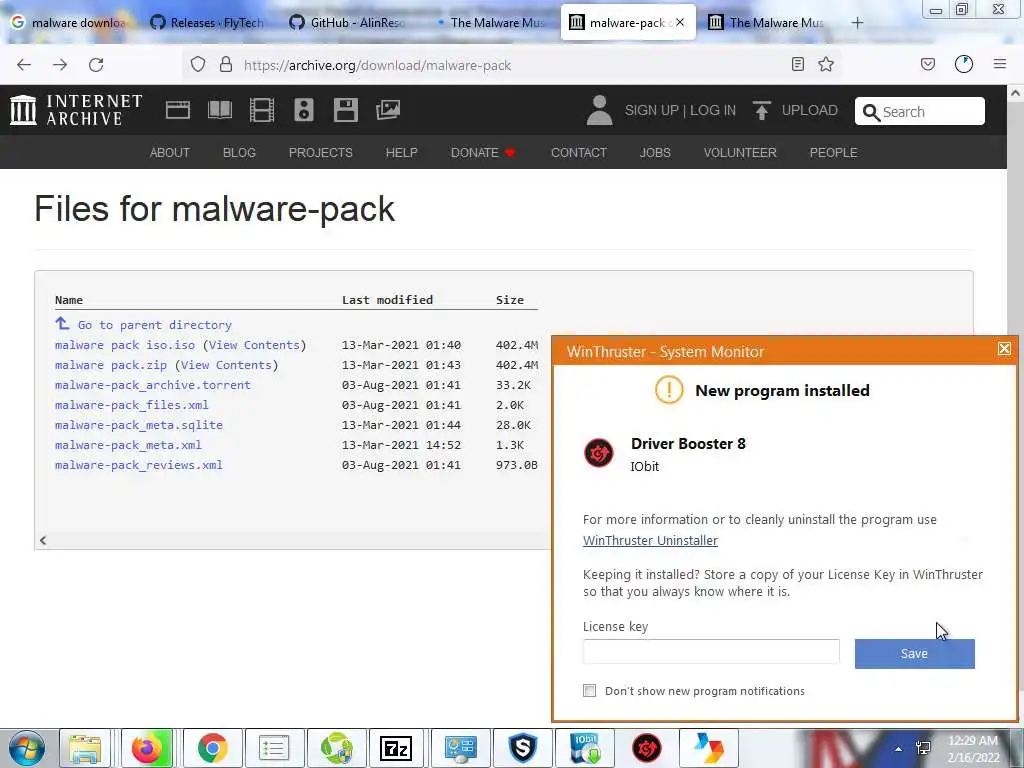Image resolution: width=1024 pixels, height=768 pixels.
Task: Open Windows Start menu
Action: [x=27, y=748]
